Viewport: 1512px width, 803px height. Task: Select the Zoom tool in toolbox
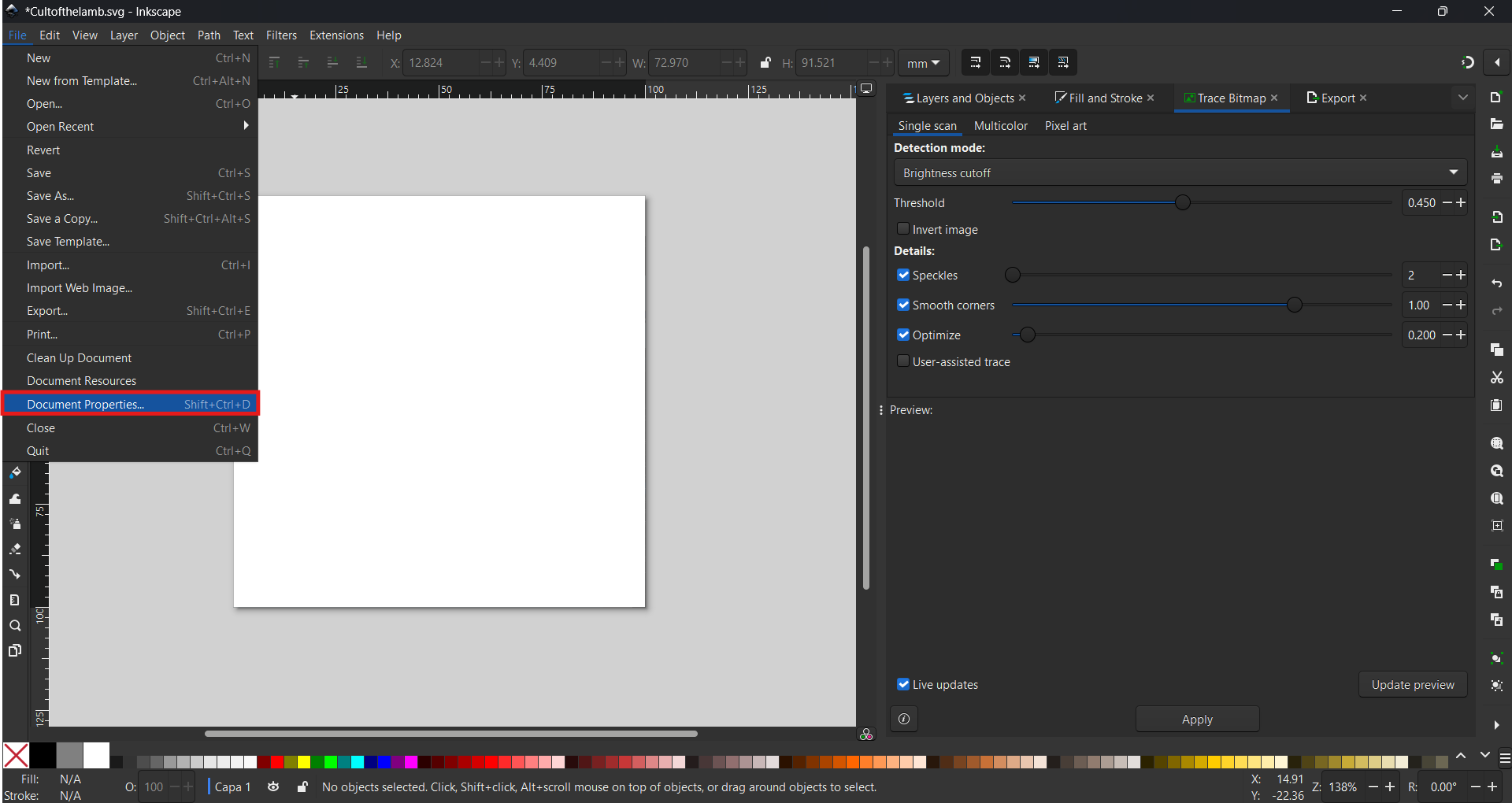[15, 626]
